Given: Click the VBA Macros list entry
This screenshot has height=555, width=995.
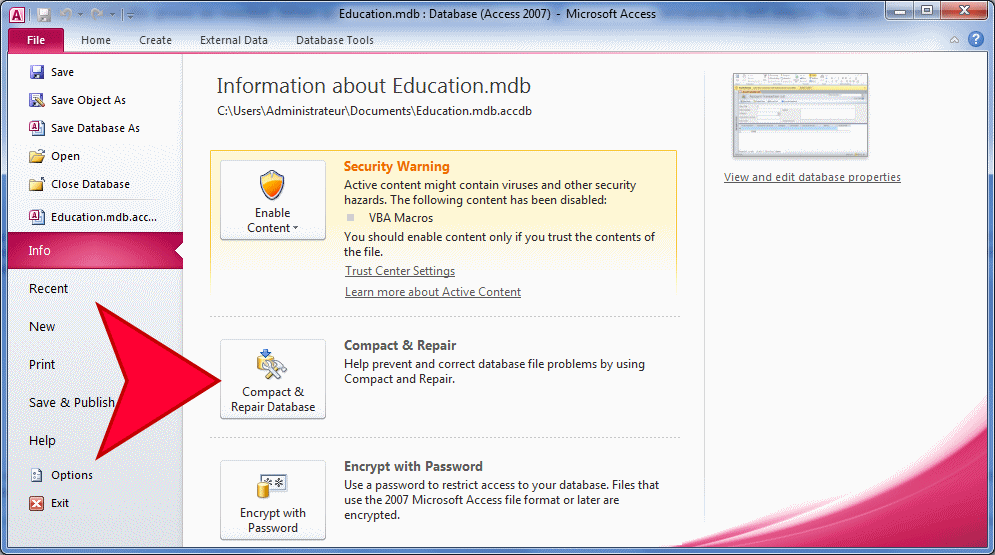Looking at the screenshot, I should (x=400, y=218).
